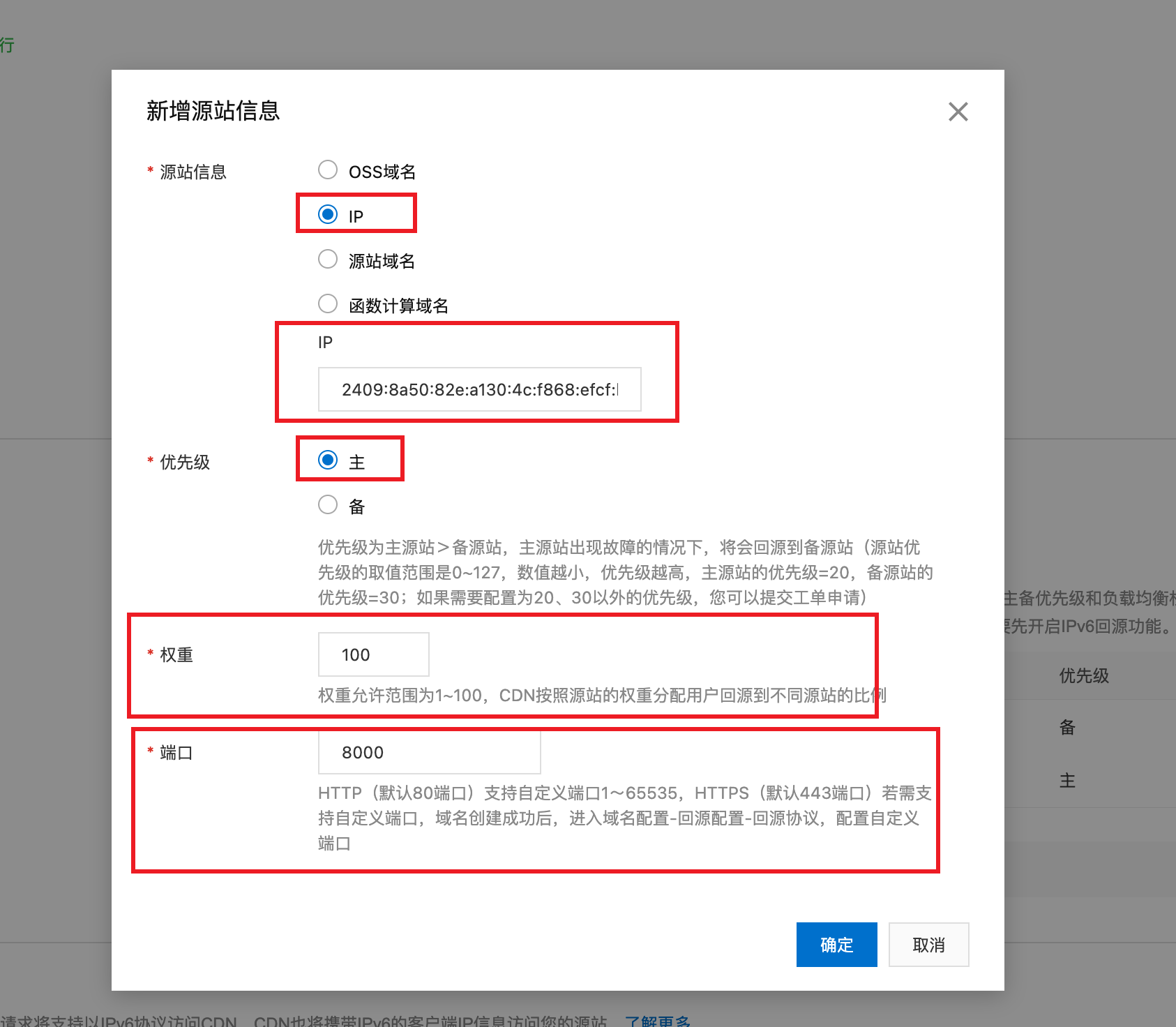Select 函数计算域名 source type
This screenshot has height=1027, width=1176.
(x=328, y=303)
